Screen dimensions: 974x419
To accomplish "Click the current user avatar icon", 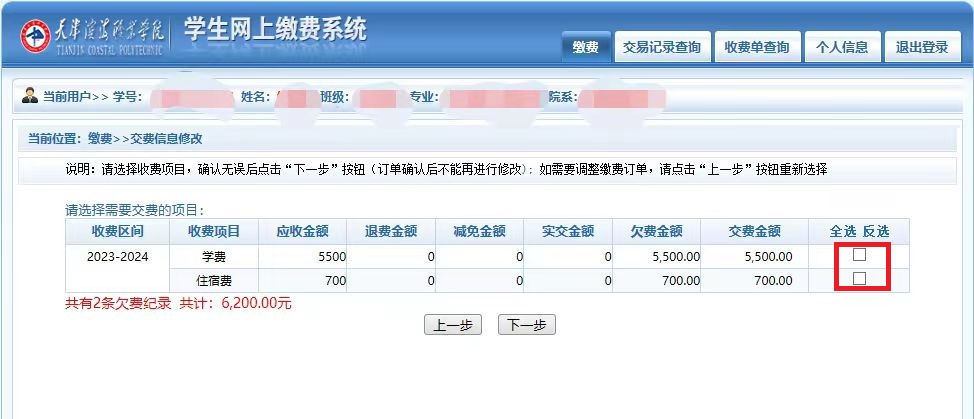I will coord(29,97).
